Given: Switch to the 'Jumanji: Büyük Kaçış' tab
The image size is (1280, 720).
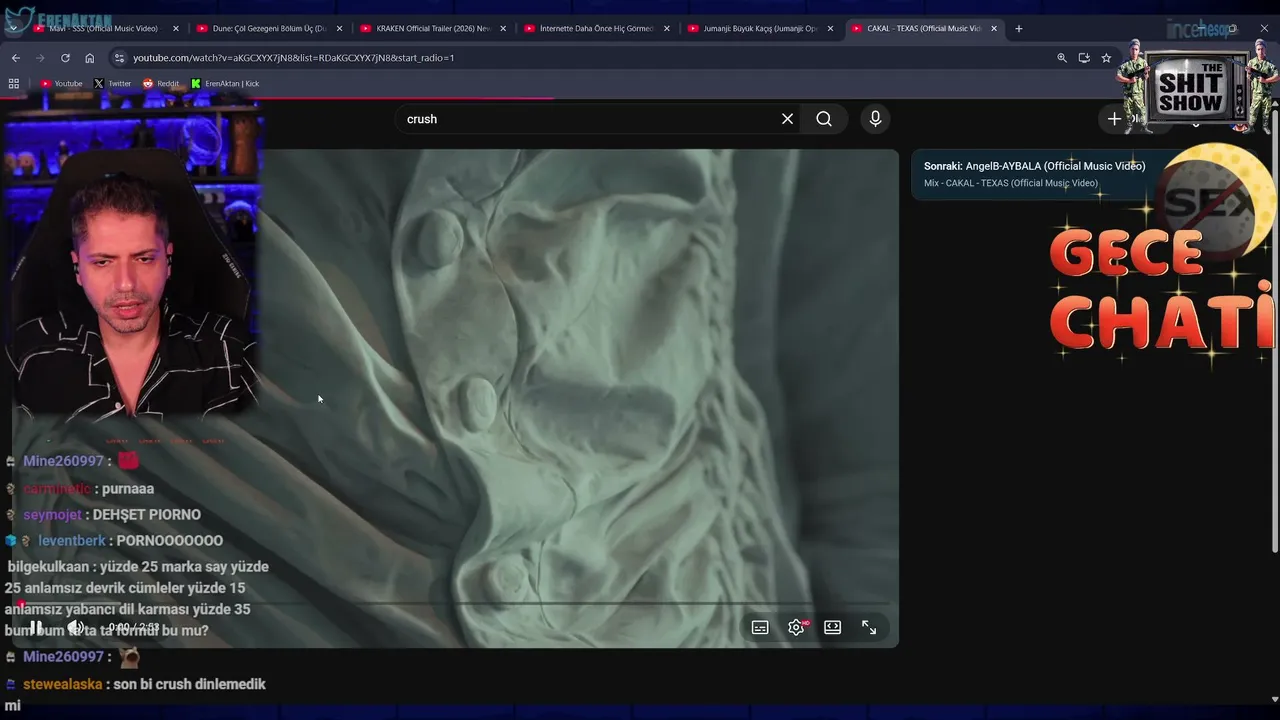Looking at the screenshot, I should [760, 28].
